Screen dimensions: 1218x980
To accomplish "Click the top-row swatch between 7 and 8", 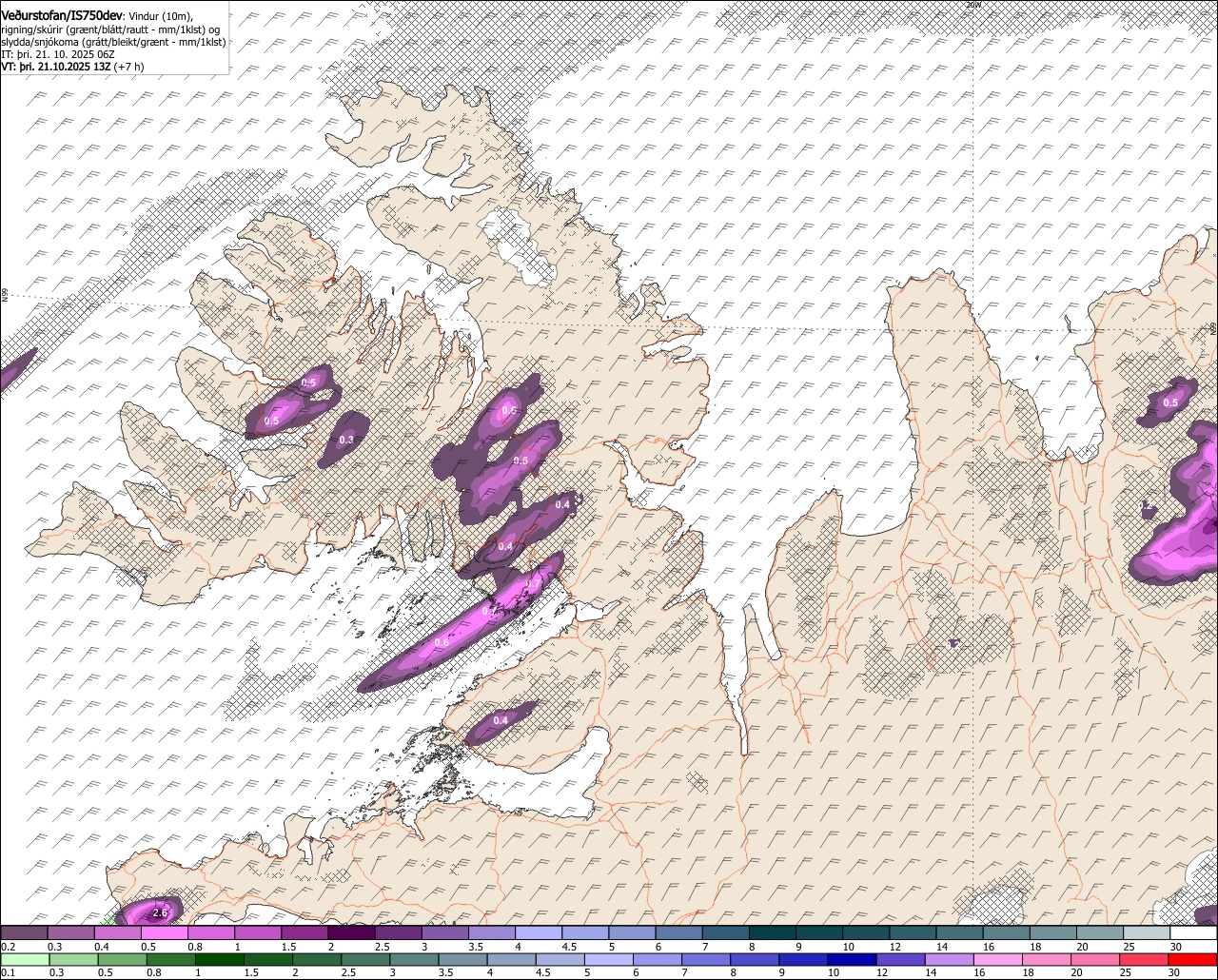I will click(x=726, y=933).
